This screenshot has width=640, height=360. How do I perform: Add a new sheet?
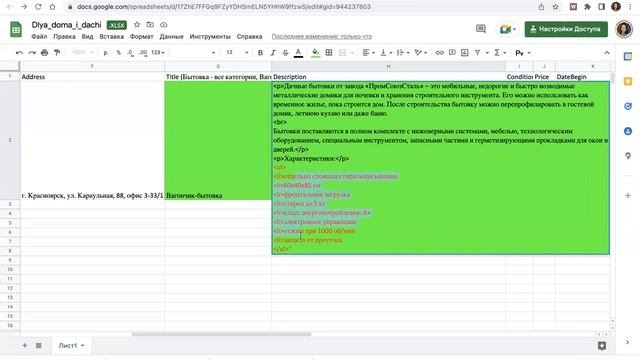coord(24,345)
